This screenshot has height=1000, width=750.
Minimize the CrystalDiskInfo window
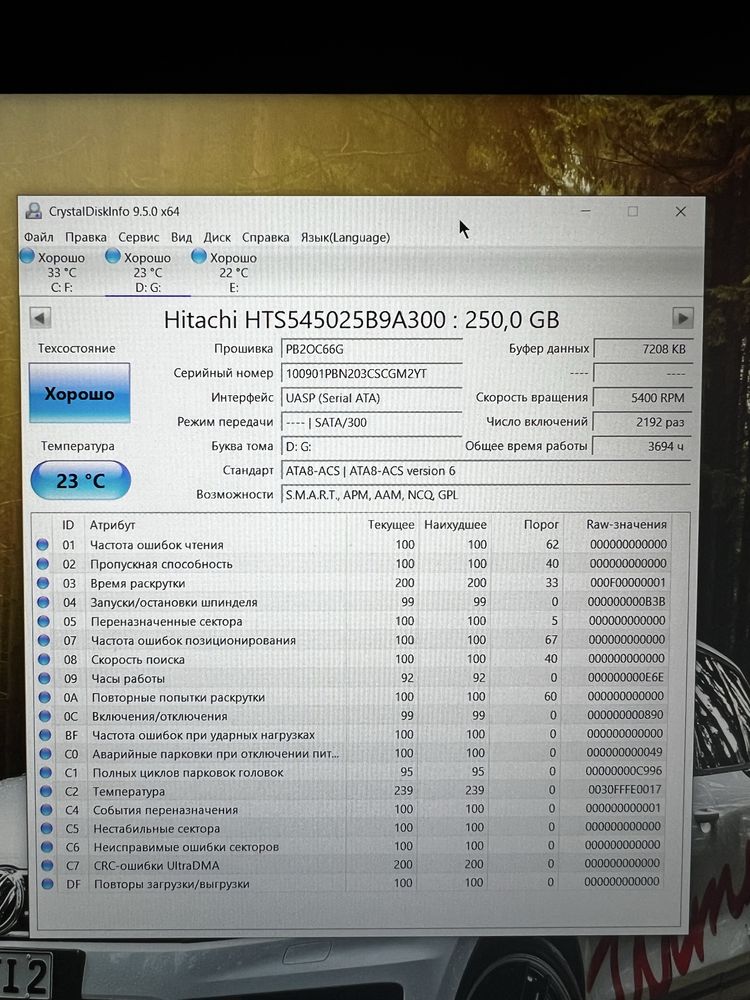click(585, 211)
